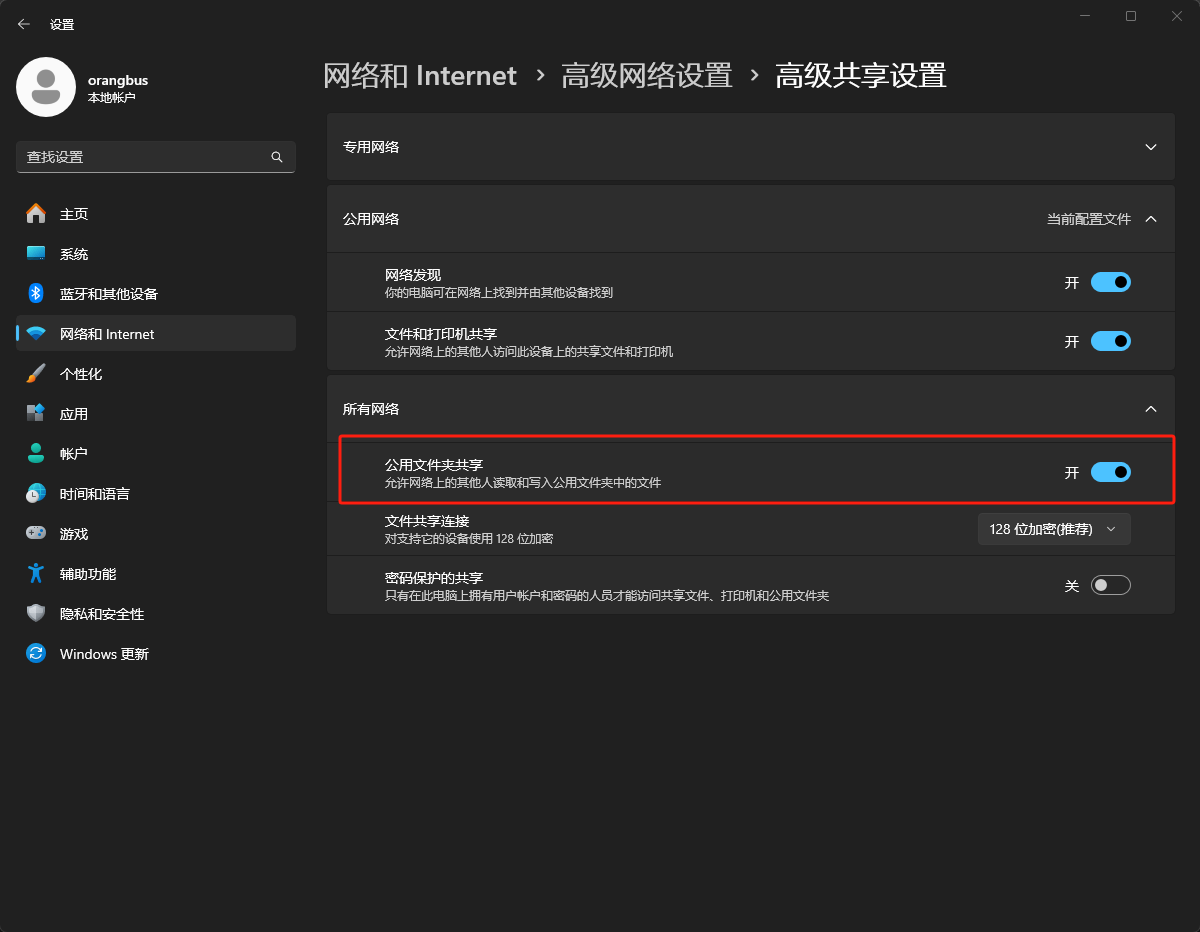
Task: Click the 查找设置 search box
Action: (x=145, y=157)
